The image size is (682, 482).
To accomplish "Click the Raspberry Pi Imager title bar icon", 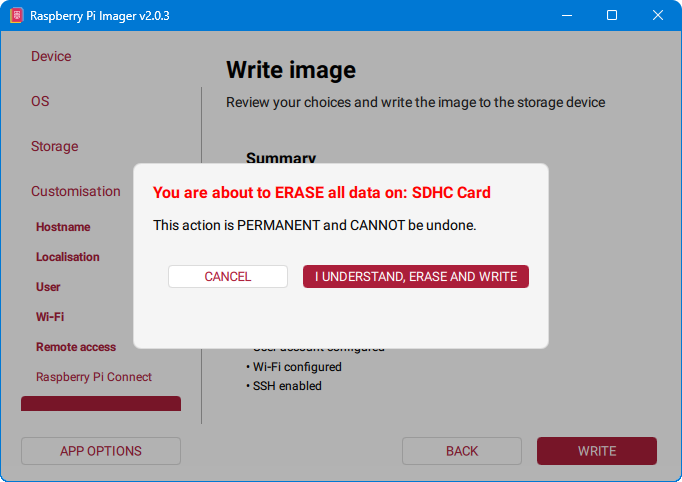I will [x=16, y=16].
